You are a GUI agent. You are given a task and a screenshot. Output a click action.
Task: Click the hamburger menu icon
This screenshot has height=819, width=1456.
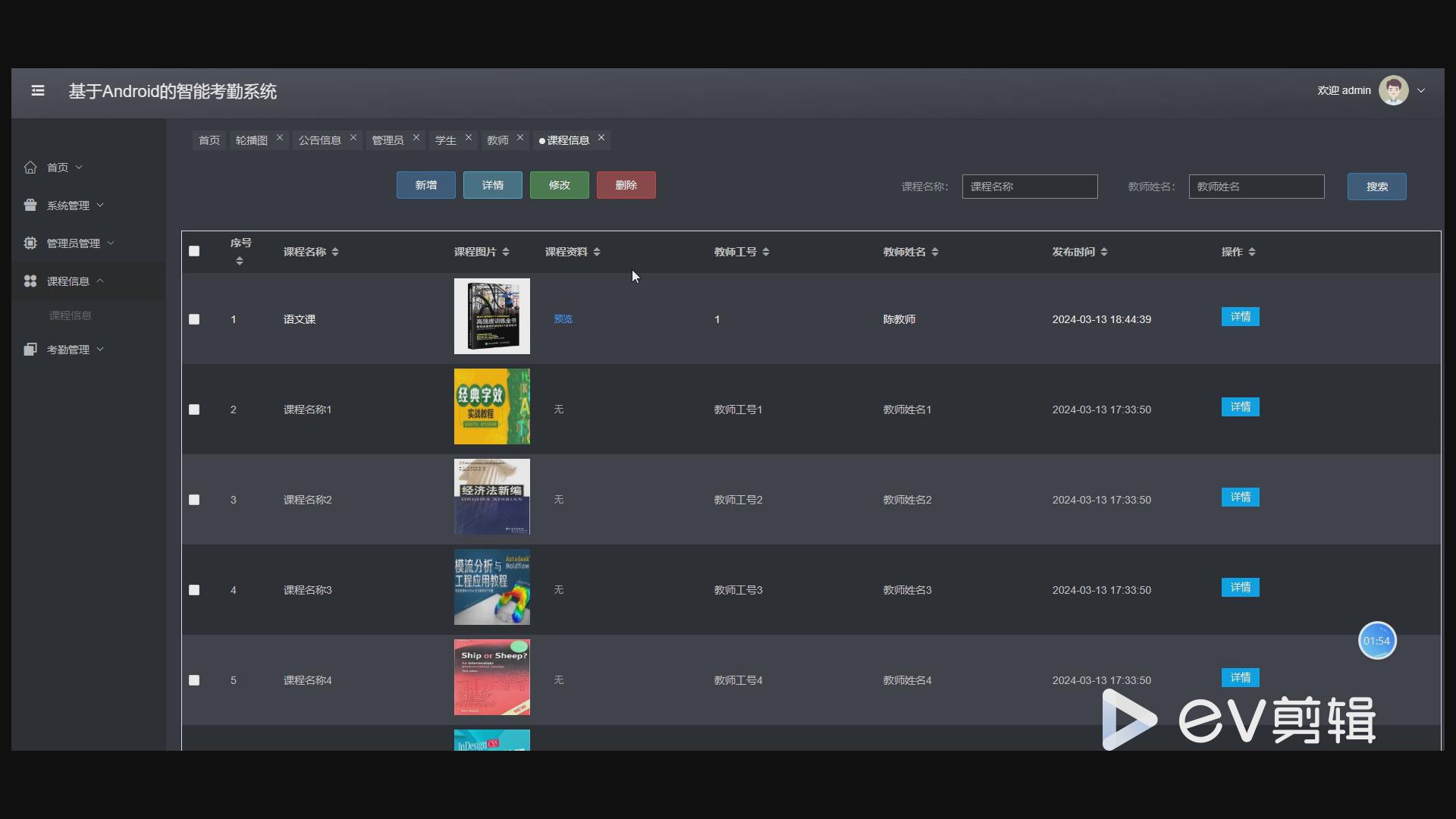(38, 91)
